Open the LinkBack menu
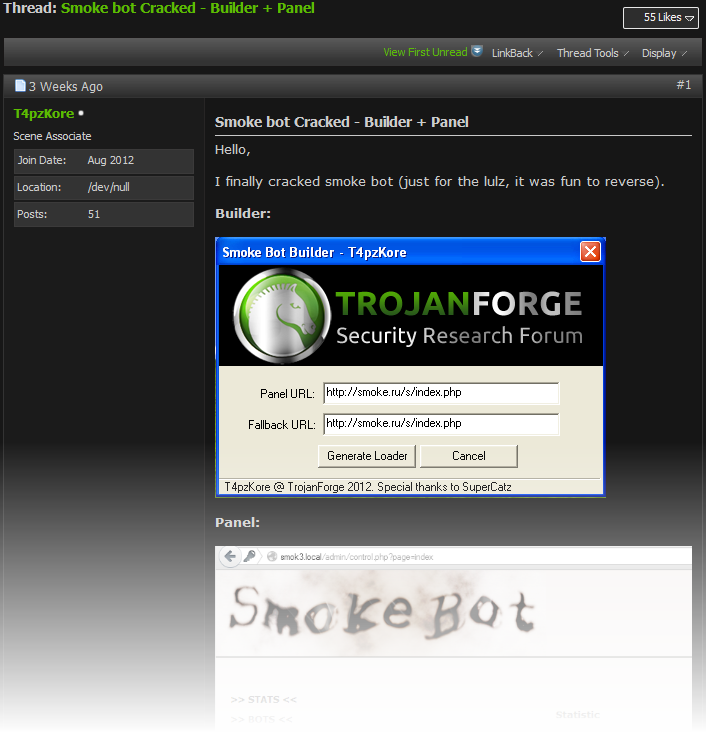 (517, 53)
